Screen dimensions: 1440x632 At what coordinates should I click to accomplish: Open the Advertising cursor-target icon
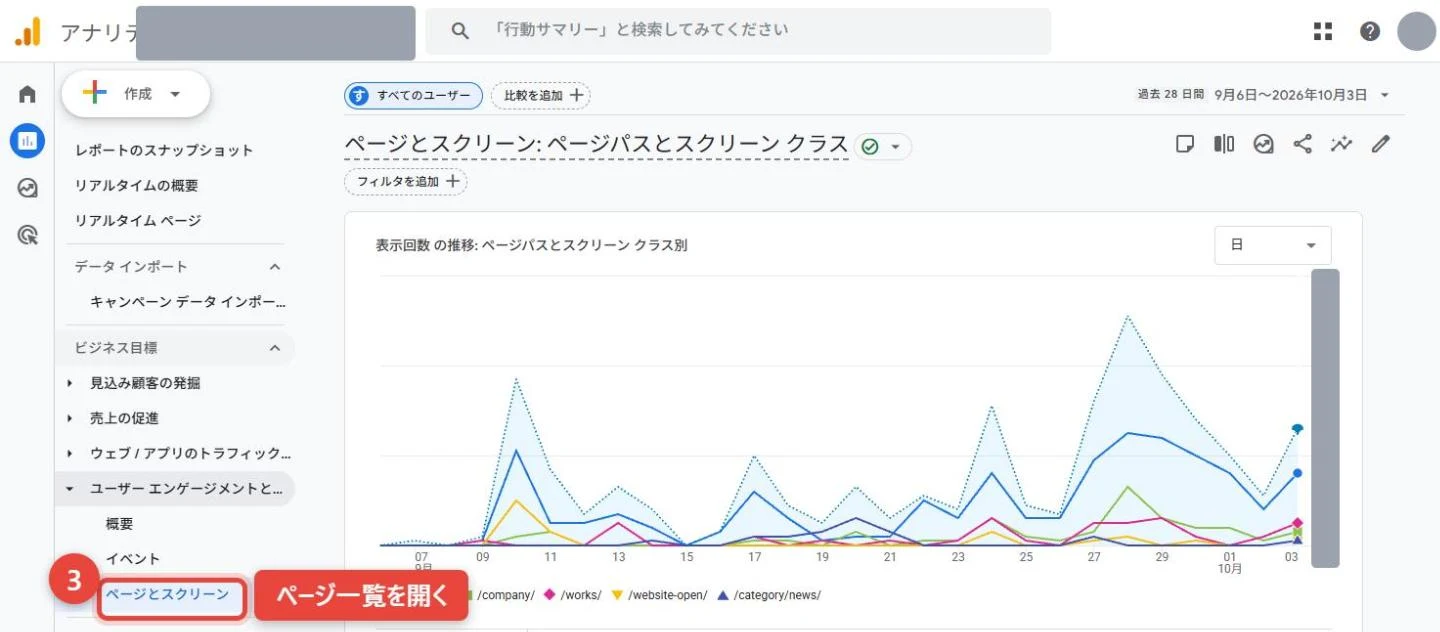pyautogui.click(x=27, y=235)
